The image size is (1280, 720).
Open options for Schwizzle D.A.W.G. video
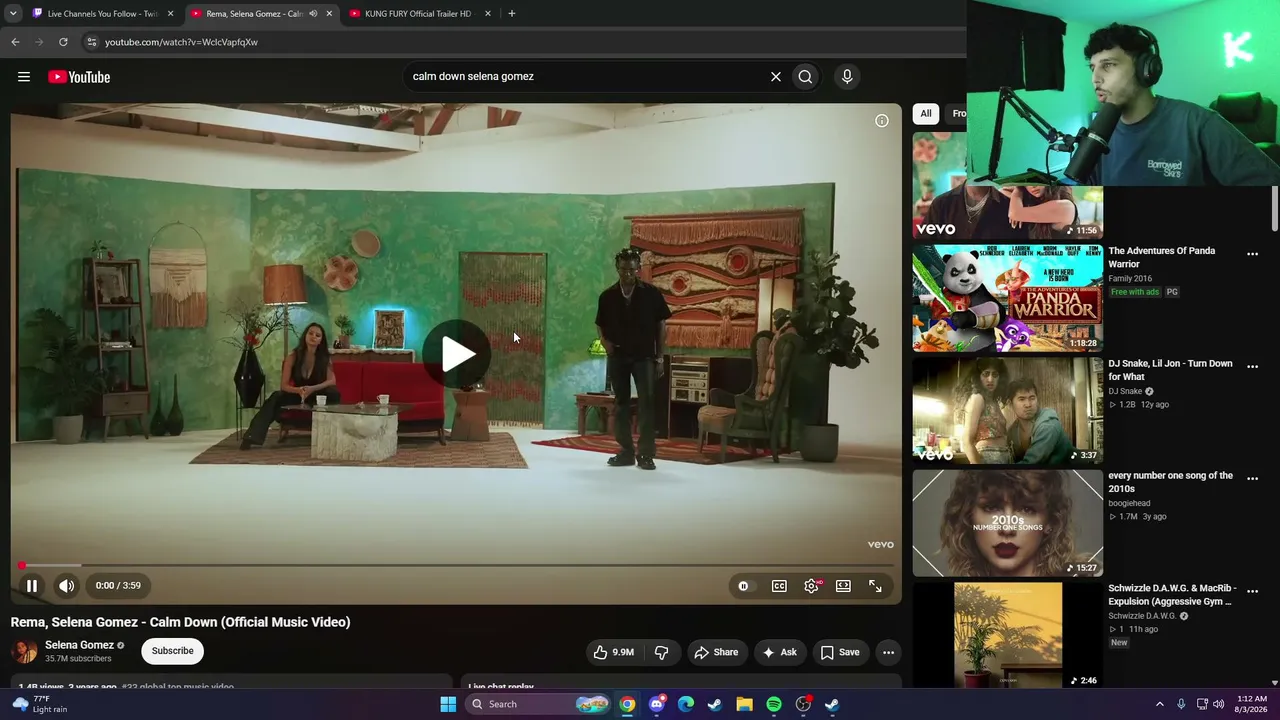pyautogui.click(x=1252, y=590)
